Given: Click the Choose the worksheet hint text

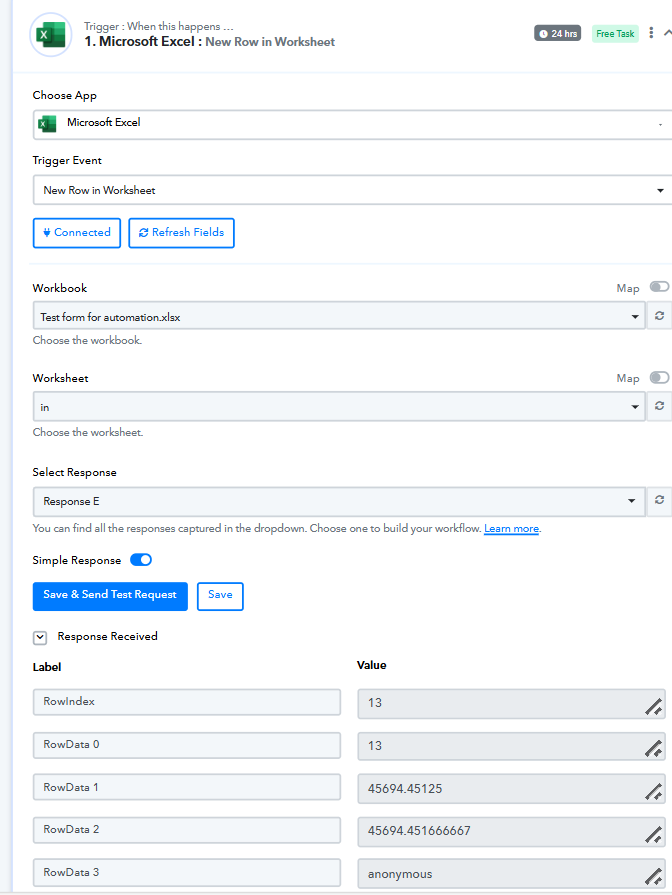Looking at the screenshot, I should point(88,432).
